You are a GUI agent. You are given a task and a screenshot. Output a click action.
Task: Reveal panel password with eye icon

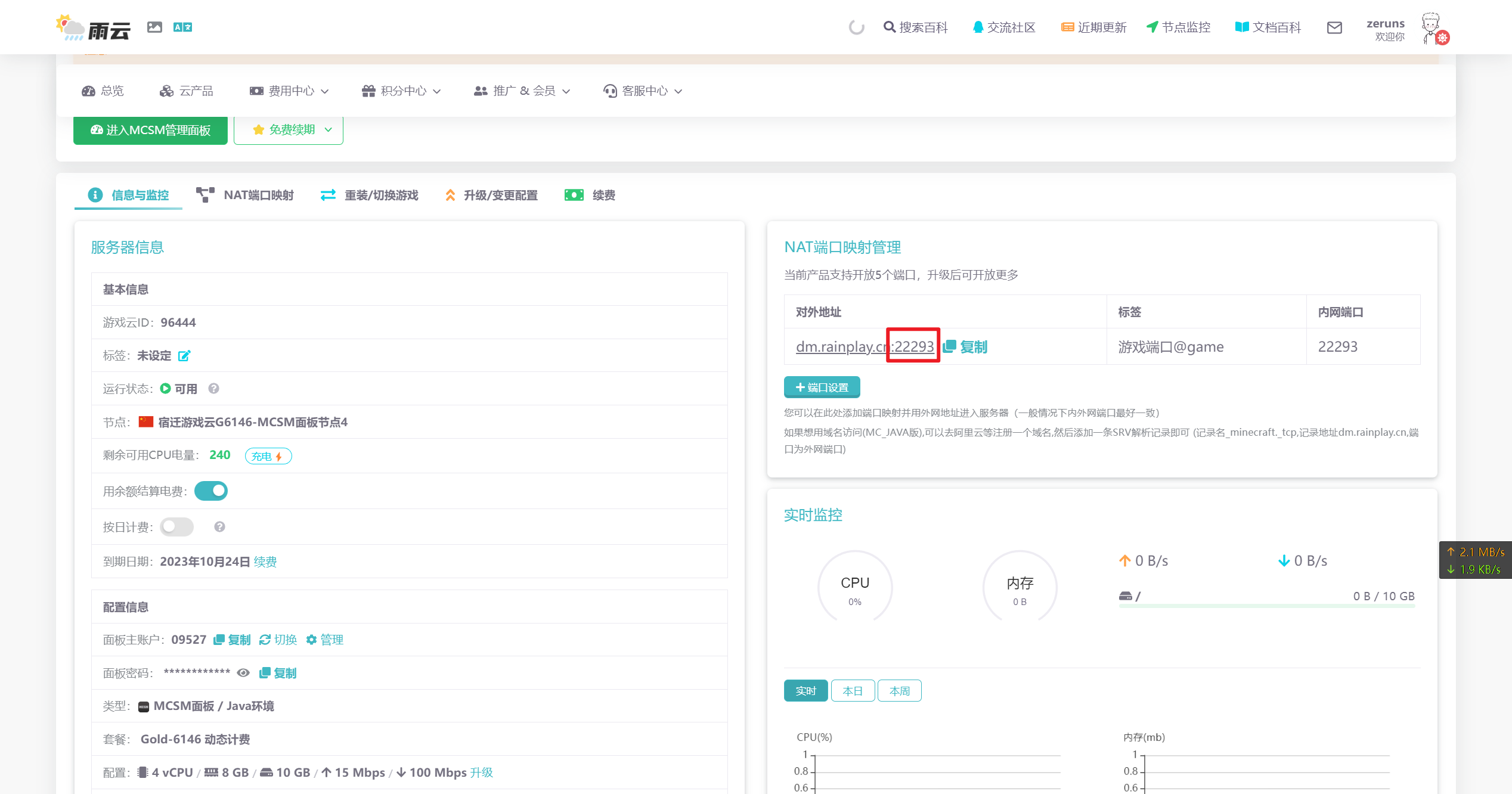[243, 673]
